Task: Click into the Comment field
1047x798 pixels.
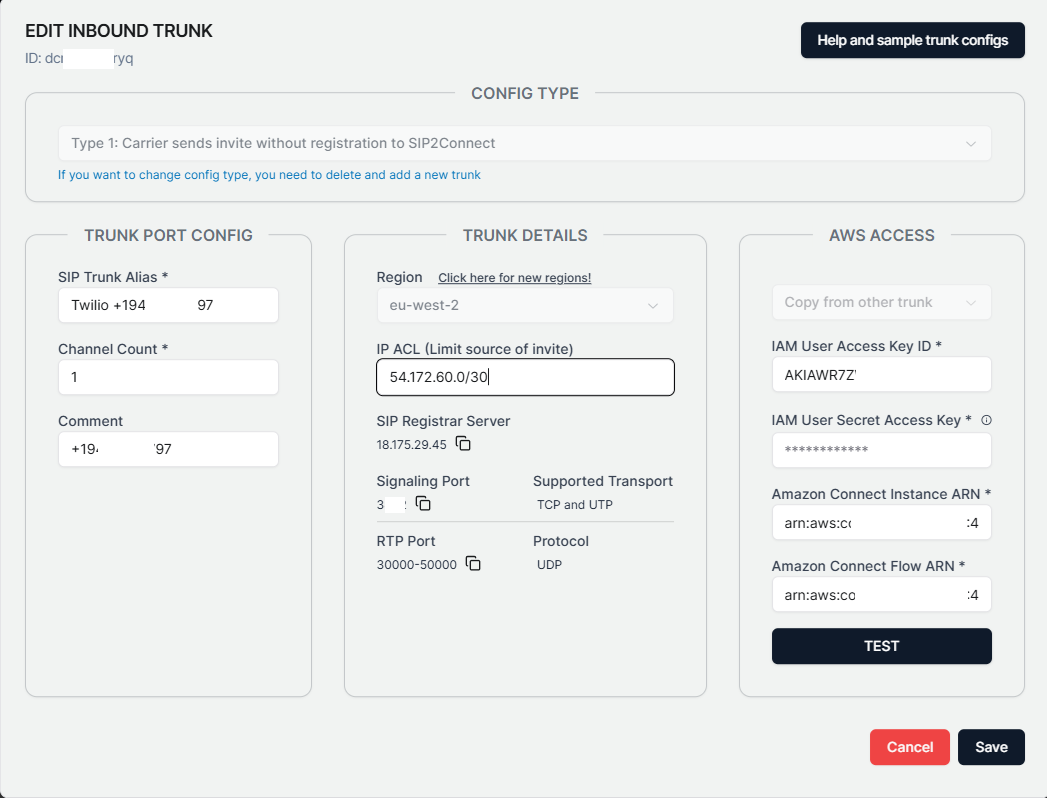Action: [x=168, y=449]
